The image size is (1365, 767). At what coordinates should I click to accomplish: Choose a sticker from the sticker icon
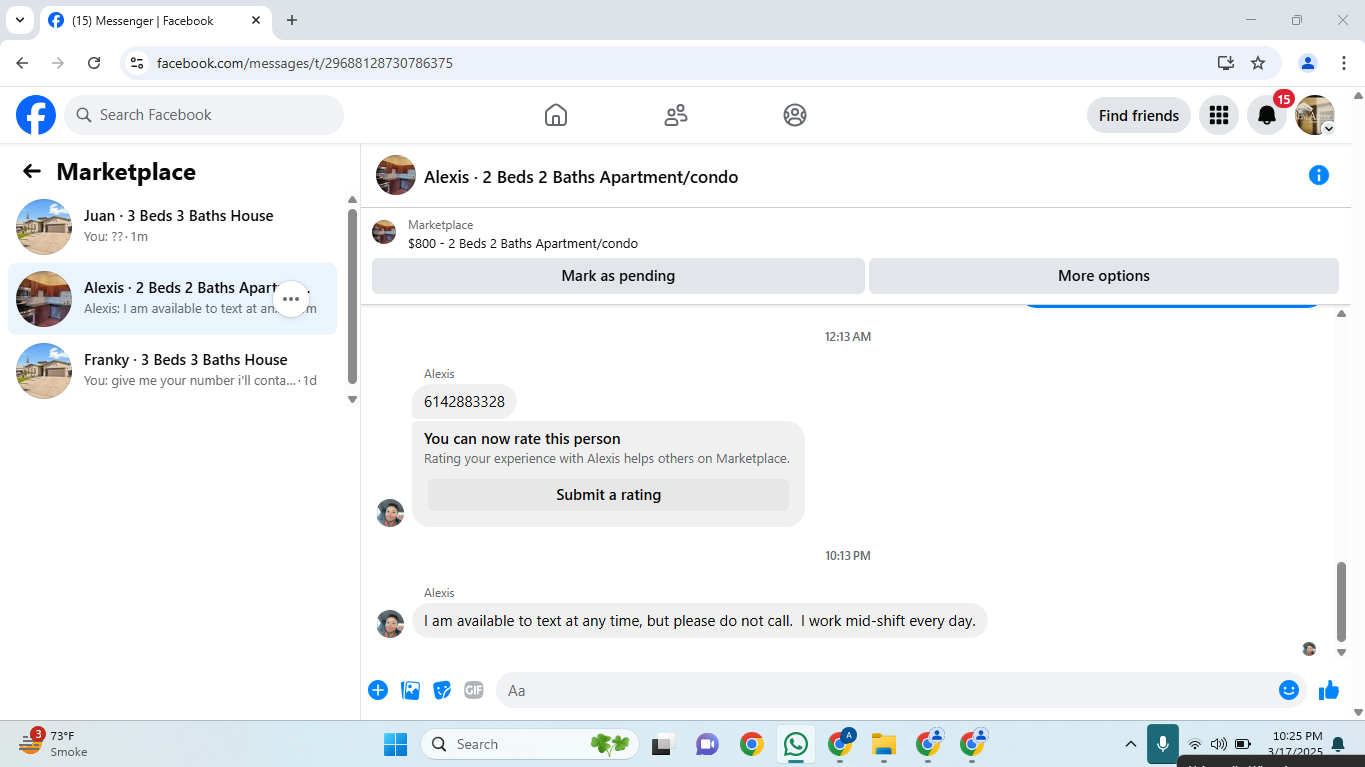coord(442,690)
